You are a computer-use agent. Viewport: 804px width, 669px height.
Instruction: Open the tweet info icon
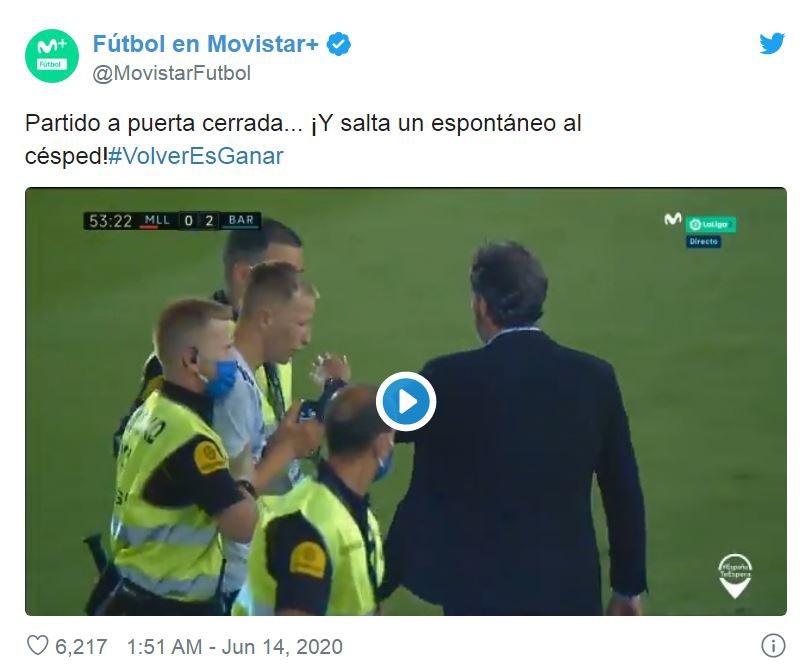point(773,645)
